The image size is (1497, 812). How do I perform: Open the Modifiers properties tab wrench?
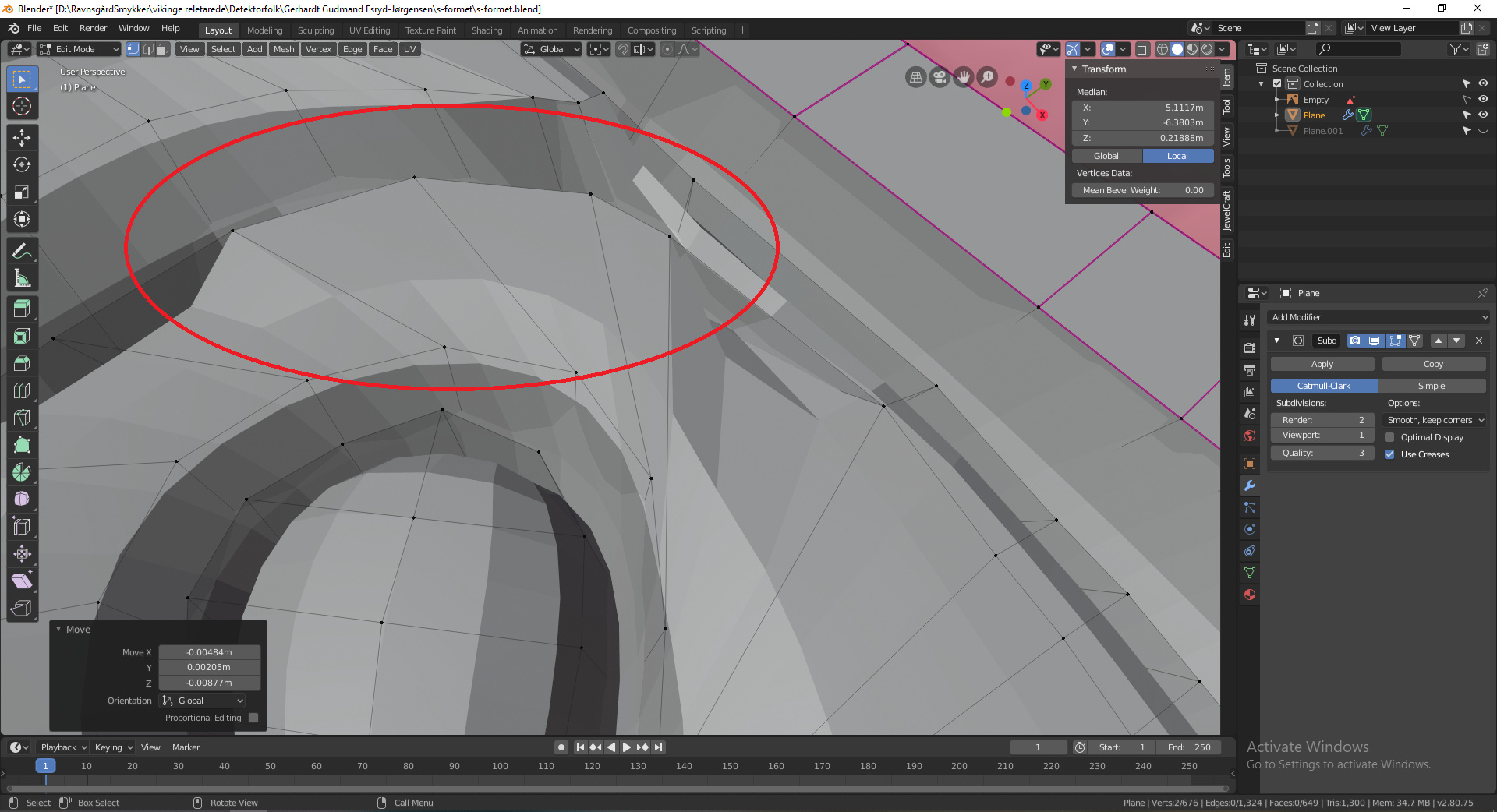click(x=1250, y=485)
